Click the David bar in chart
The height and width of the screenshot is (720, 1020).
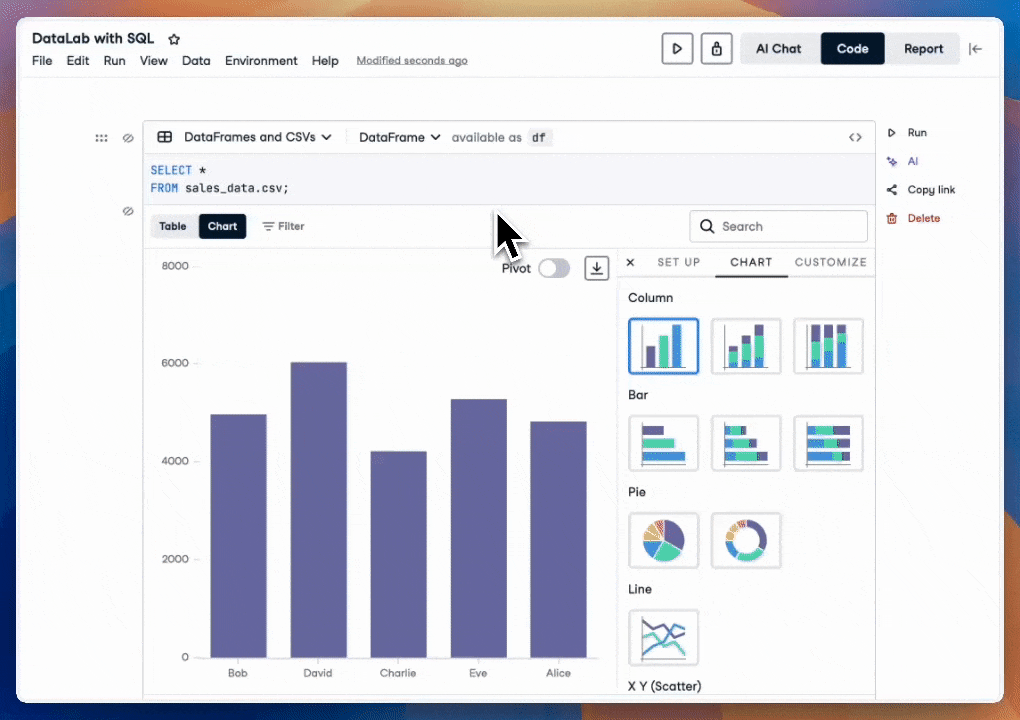coord(319,510)
